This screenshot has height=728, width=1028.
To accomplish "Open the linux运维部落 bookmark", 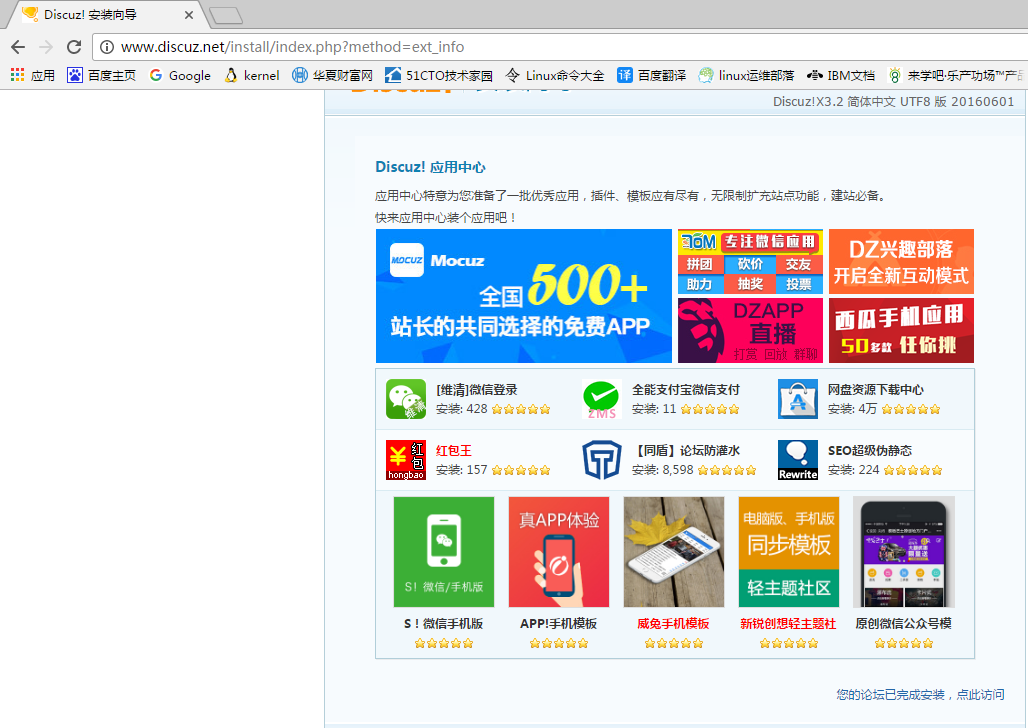I will (746, 75).
